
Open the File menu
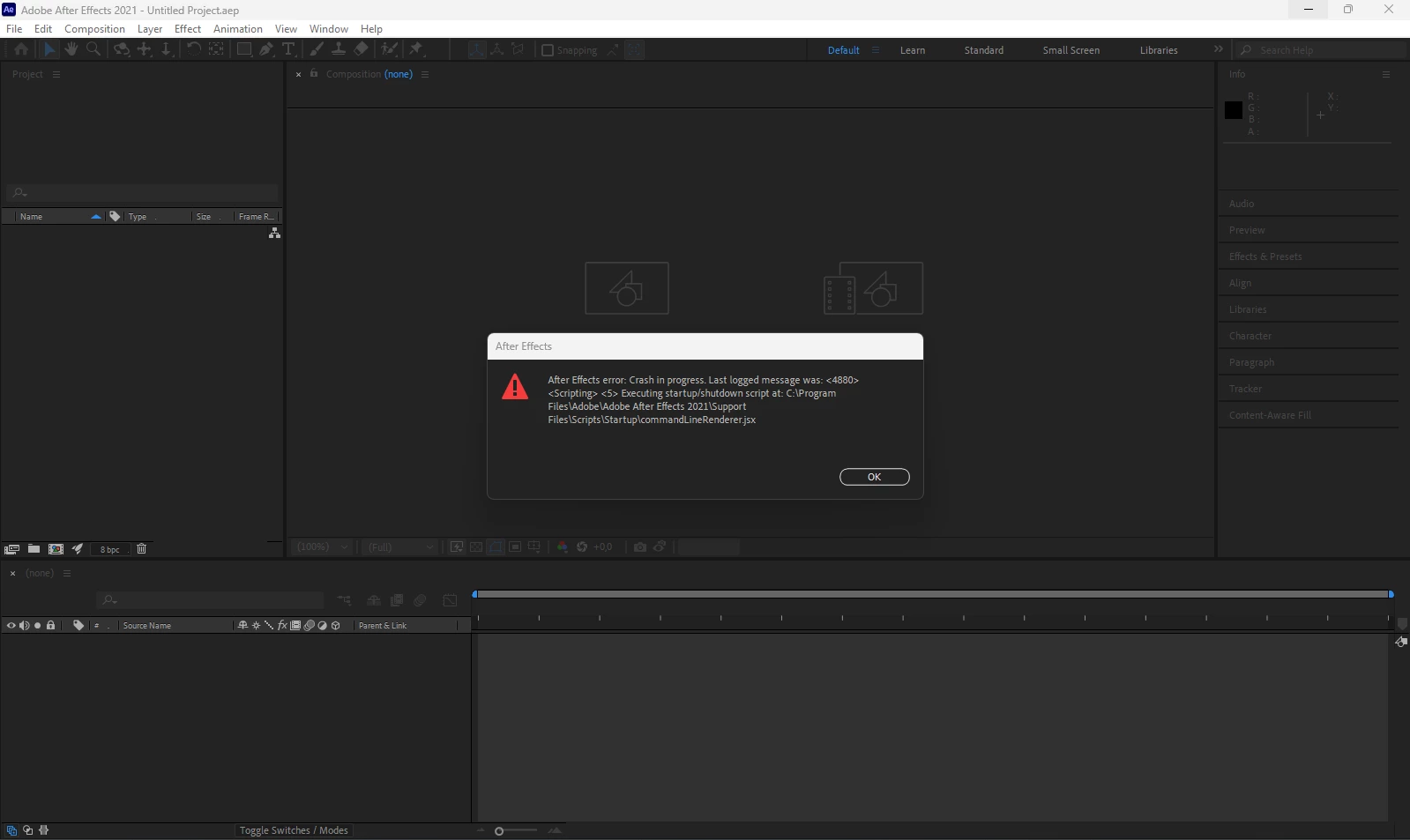pos(14,28)
